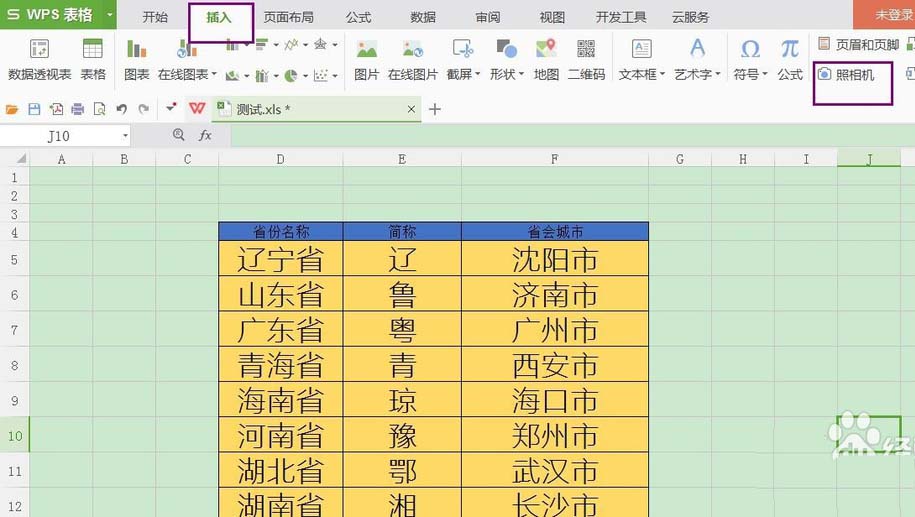Viewport: 915px width, 517px height.
Task: Click the print icon in the quick toolbar
Action: pyautogui.click(x=77, y=109)
